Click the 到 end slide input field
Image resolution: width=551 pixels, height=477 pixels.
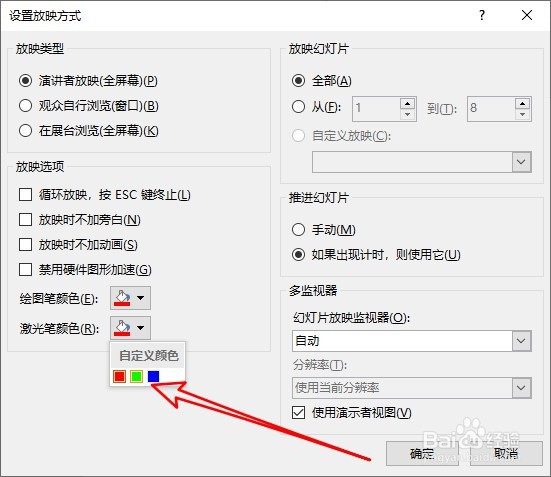tap(491, 109)
